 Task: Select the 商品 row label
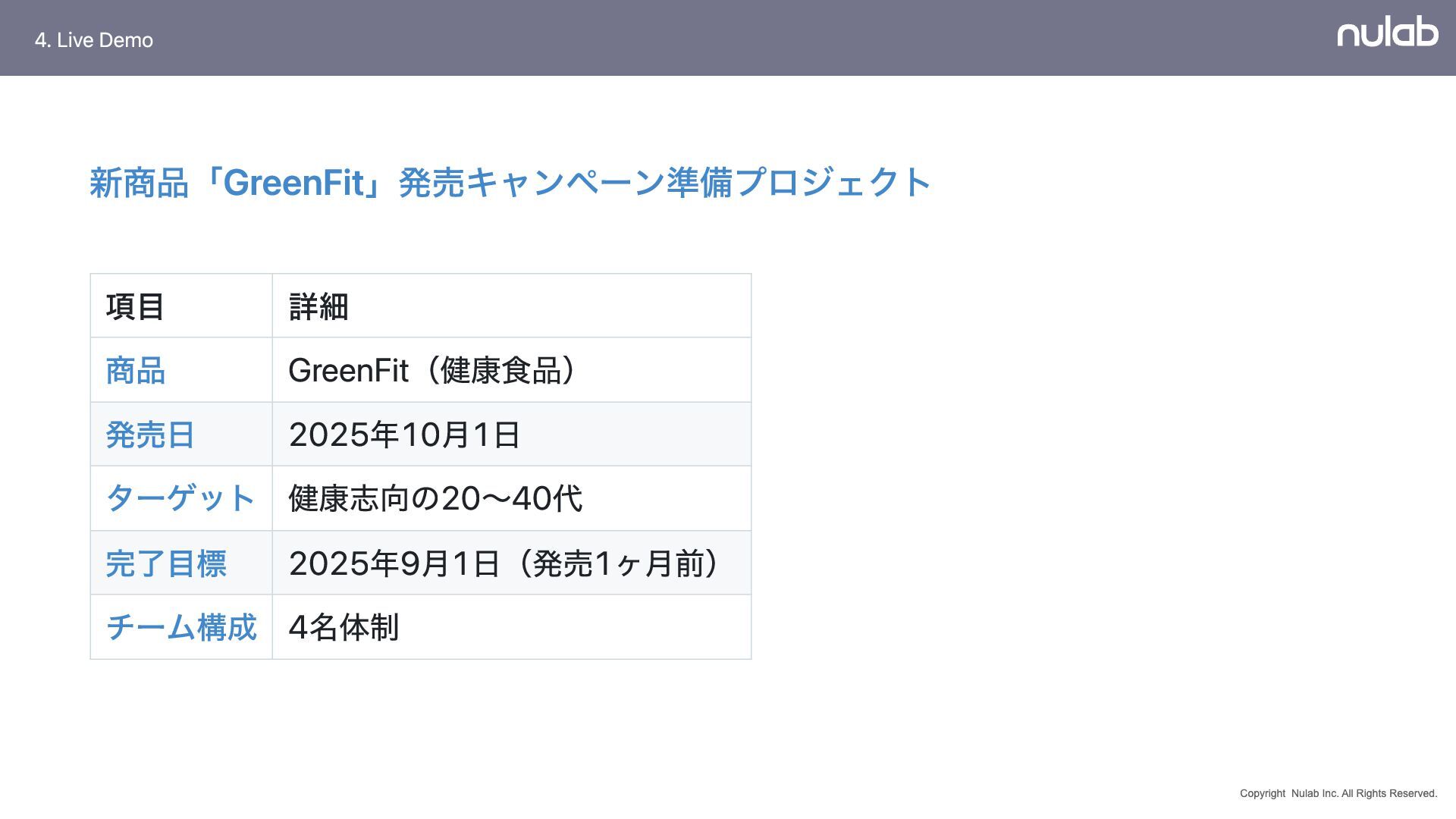tap(181, 370)
